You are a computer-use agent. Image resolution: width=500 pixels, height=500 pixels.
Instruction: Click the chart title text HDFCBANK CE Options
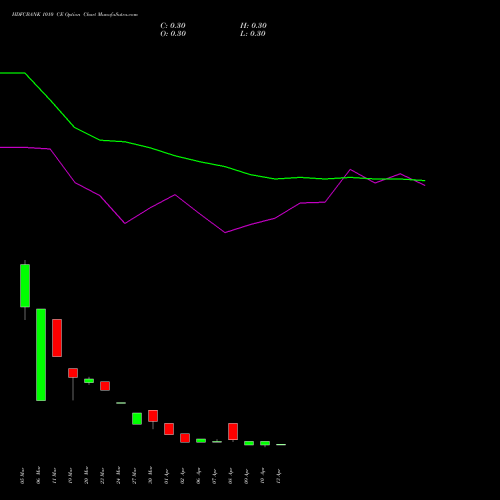pyautogui.click(x=75, y=15)
